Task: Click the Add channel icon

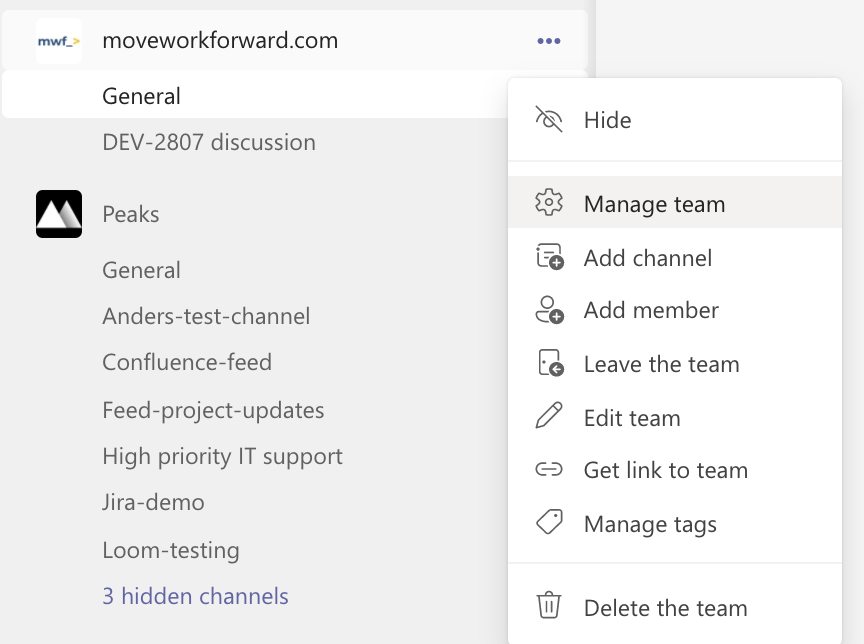Action: click(x=549, y=258)
